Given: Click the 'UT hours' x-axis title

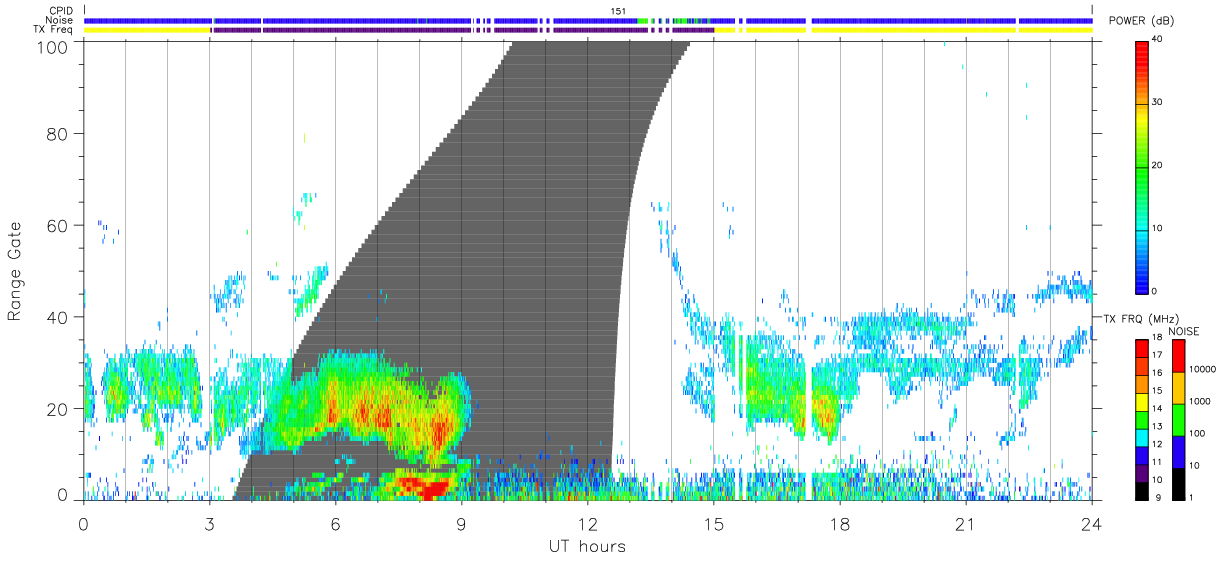Looking at the screenshot, I should [x=587, y=547].
